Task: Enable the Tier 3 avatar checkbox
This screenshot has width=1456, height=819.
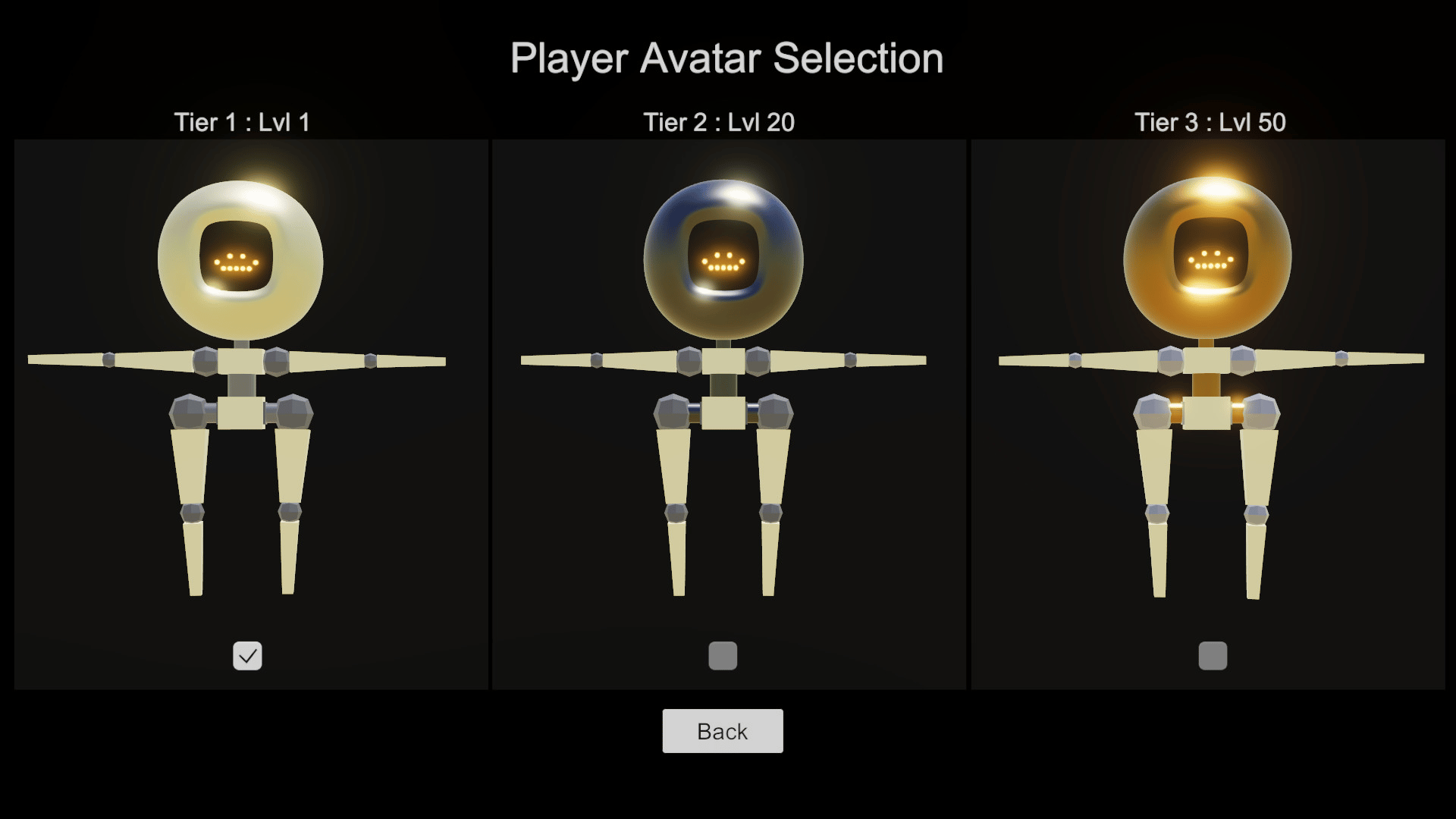Action: point(1213,656)
